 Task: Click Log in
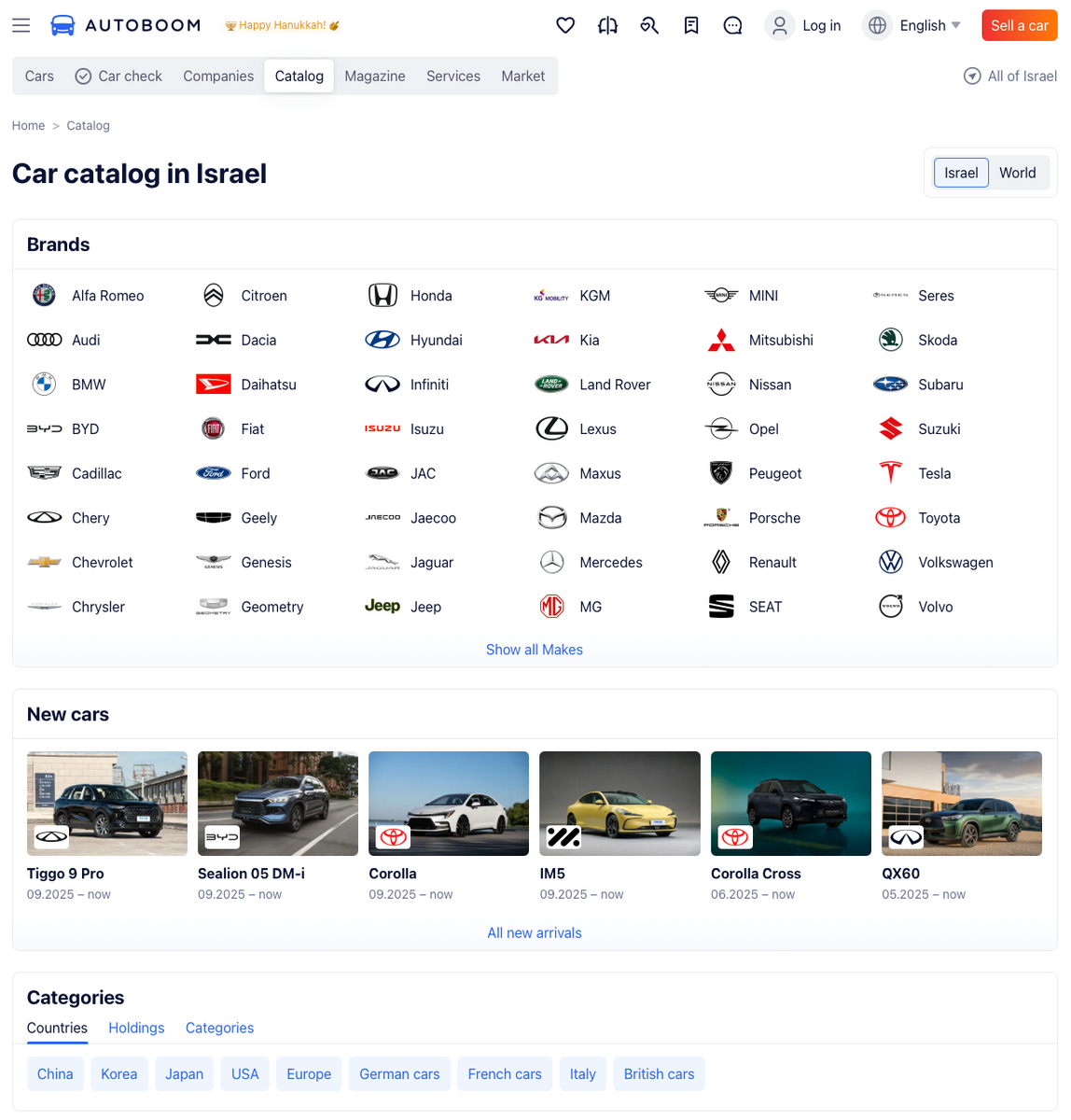[x=822, y=25]
